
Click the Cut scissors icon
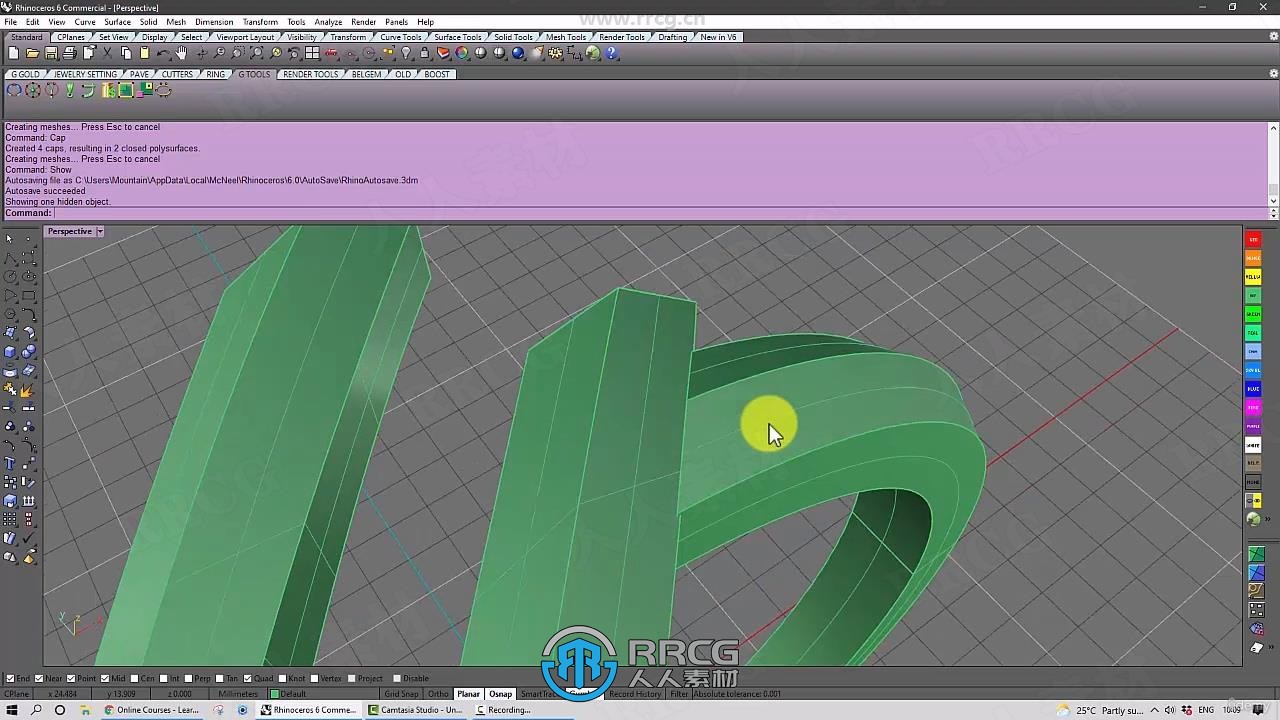pos(107,53)
